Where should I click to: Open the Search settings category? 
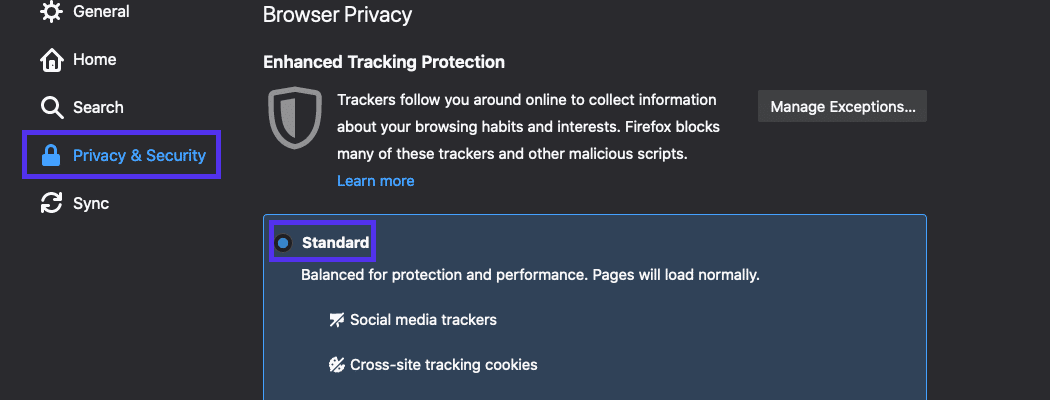point(98,107)
